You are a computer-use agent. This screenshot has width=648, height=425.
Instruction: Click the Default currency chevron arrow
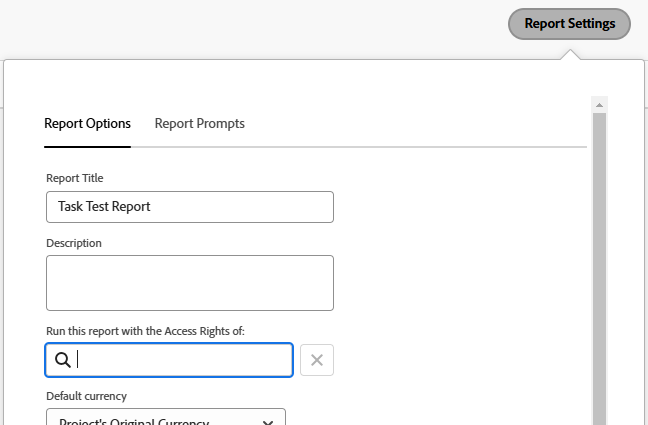268,421
